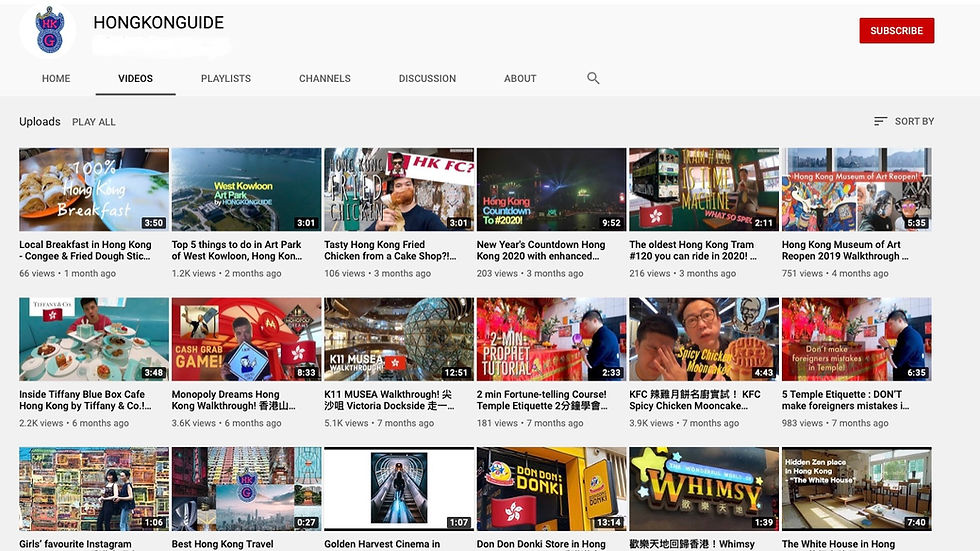Open the Whimsy 1:39 video thumbnail
Viewport: 980px width, 551px height.
pos(704,489)
